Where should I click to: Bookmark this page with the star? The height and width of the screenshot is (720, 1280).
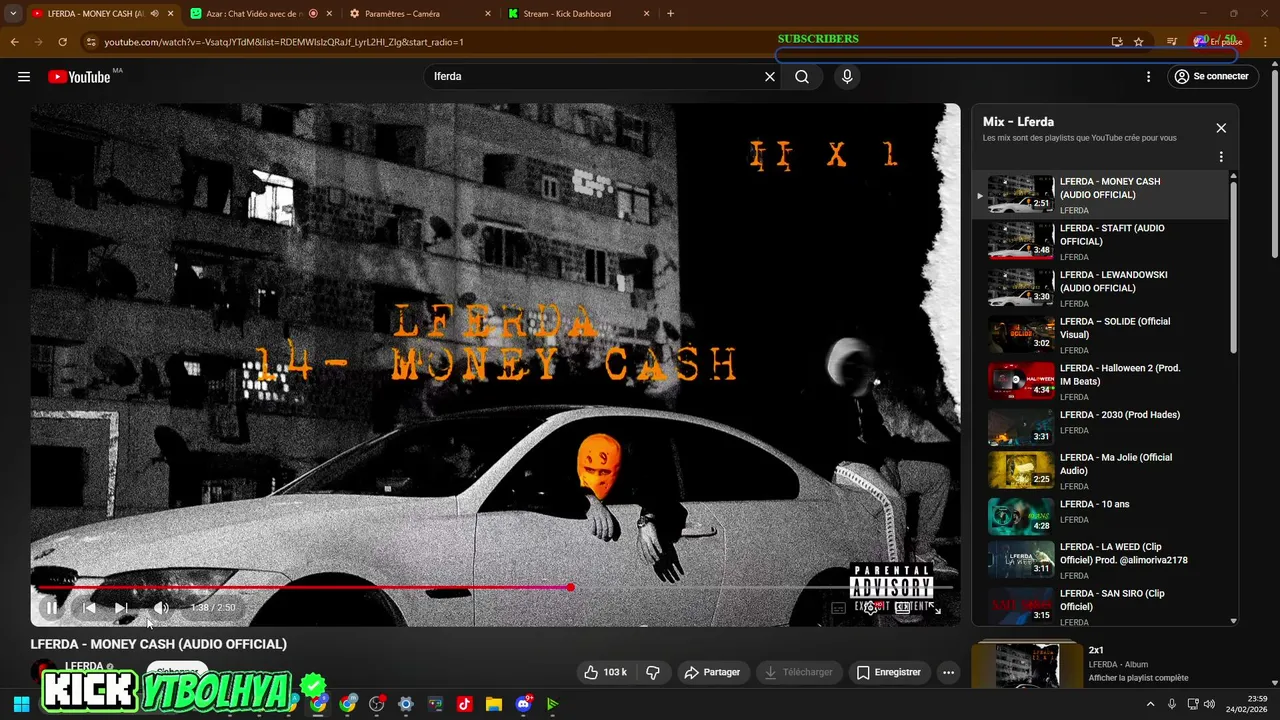click(x=1138, y=42)
